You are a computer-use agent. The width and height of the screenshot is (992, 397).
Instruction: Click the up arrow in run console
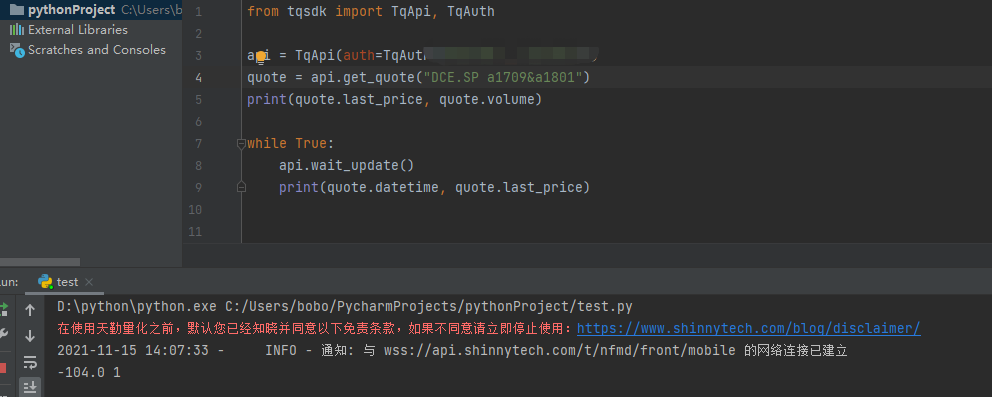(30, 310)
